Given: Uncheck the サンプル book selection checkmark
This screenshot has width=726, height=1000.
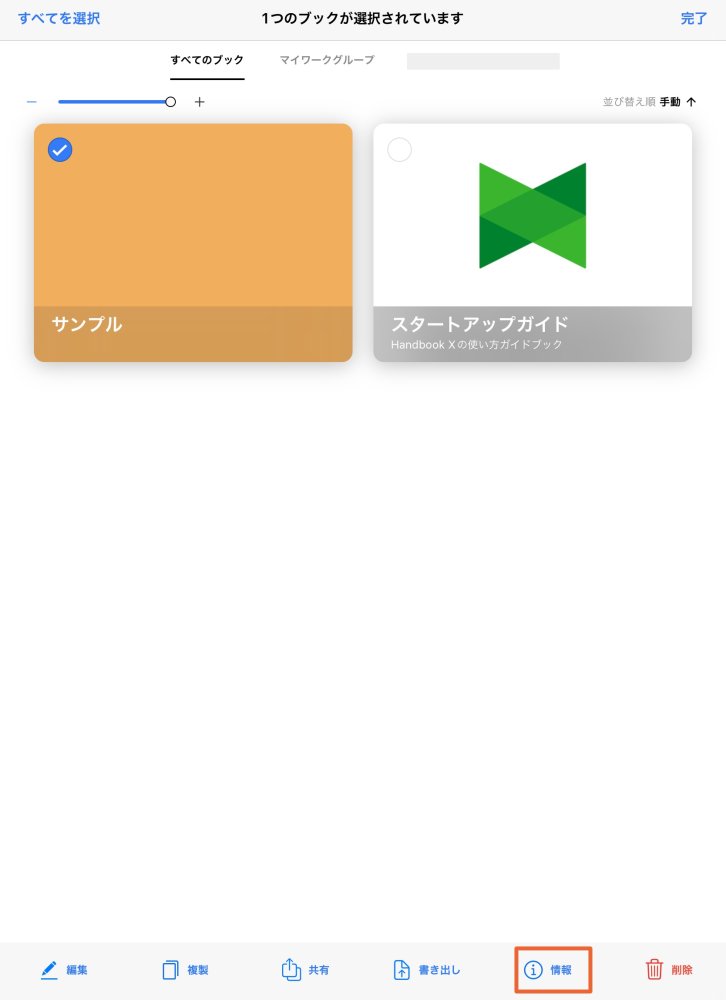Looking at the screenshot, I should [60, 150].
